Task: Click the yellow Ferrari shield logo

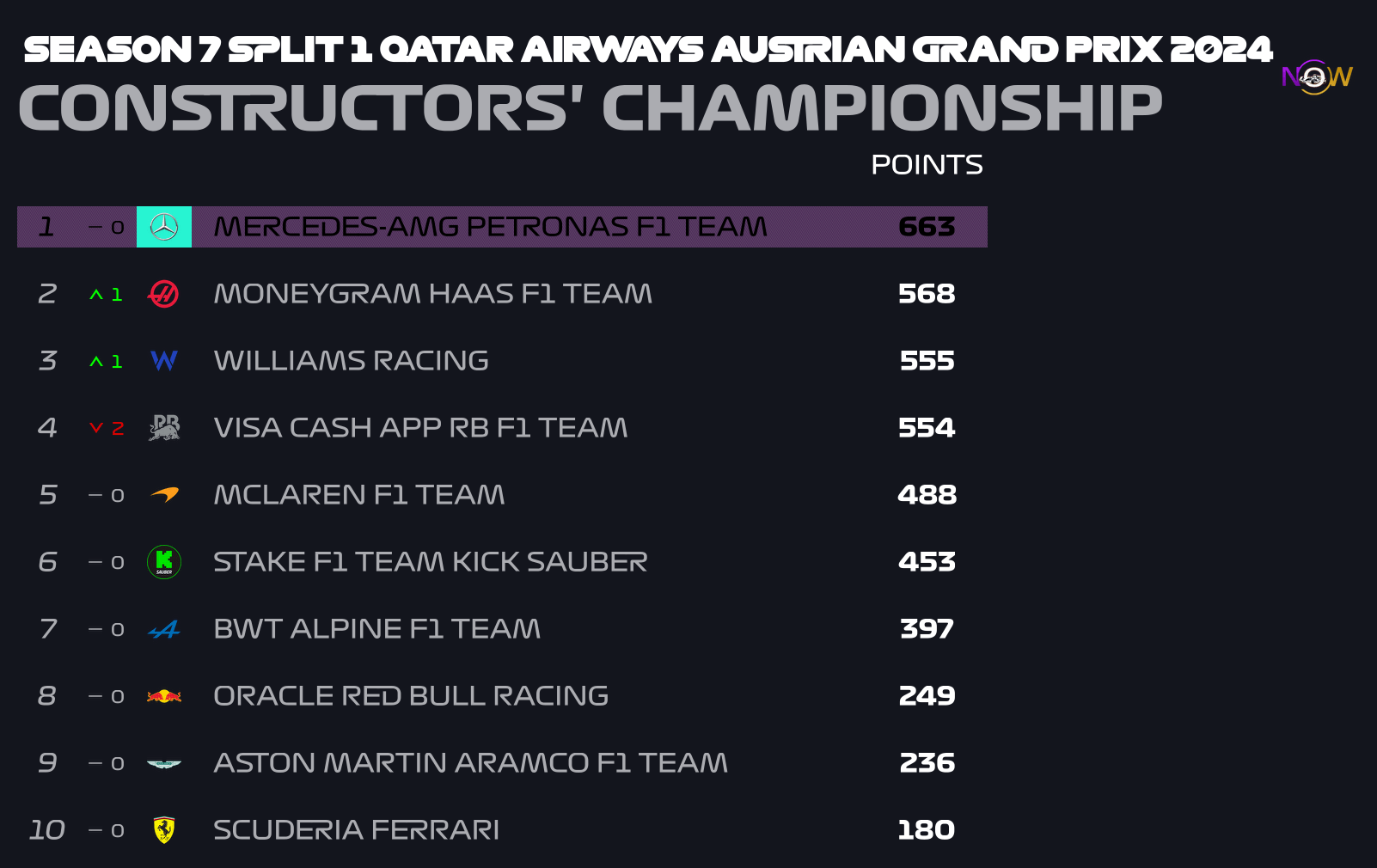Action: pos(164,829)
